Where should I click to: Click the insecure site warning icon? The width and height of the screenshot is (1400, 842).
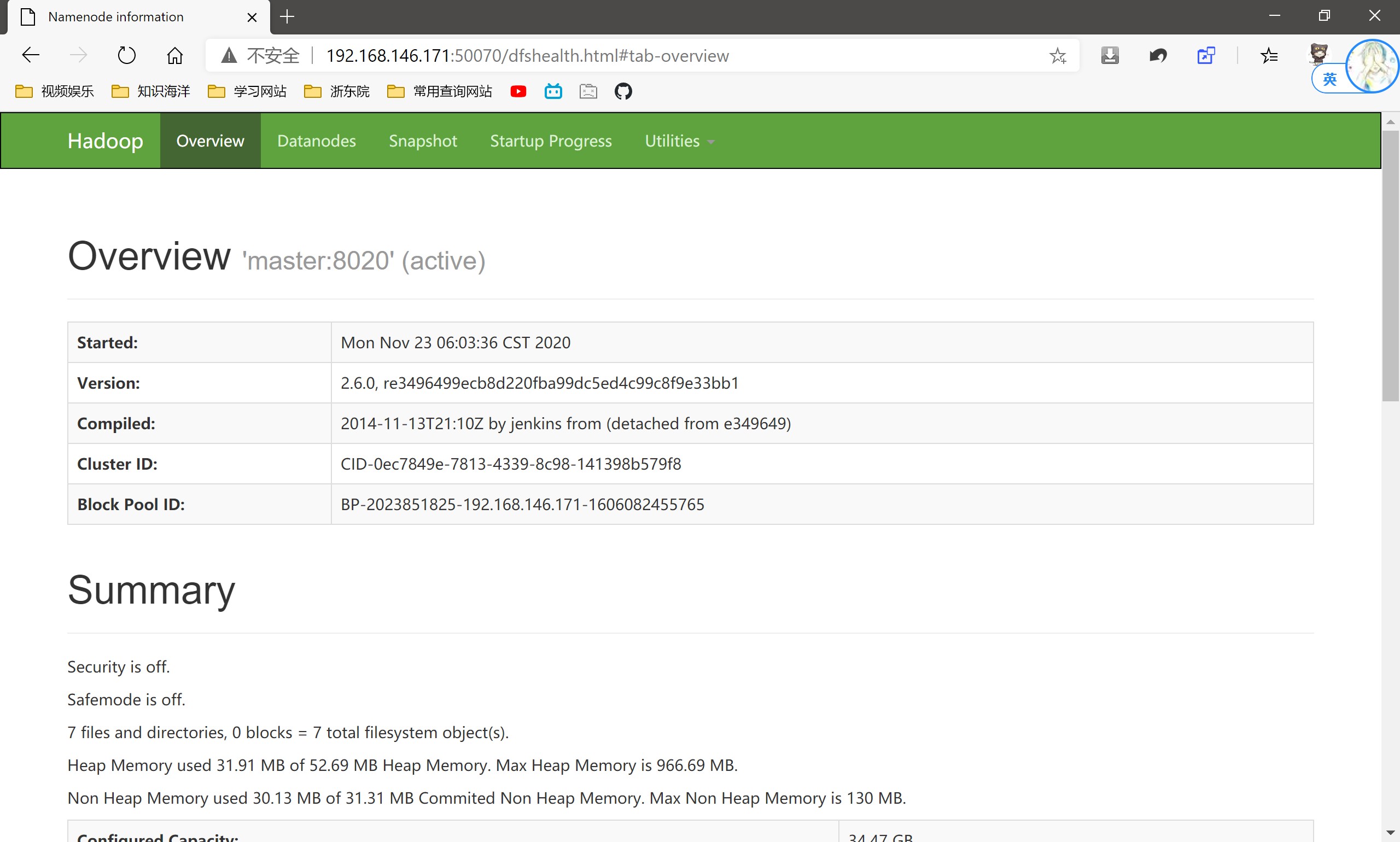229,56
